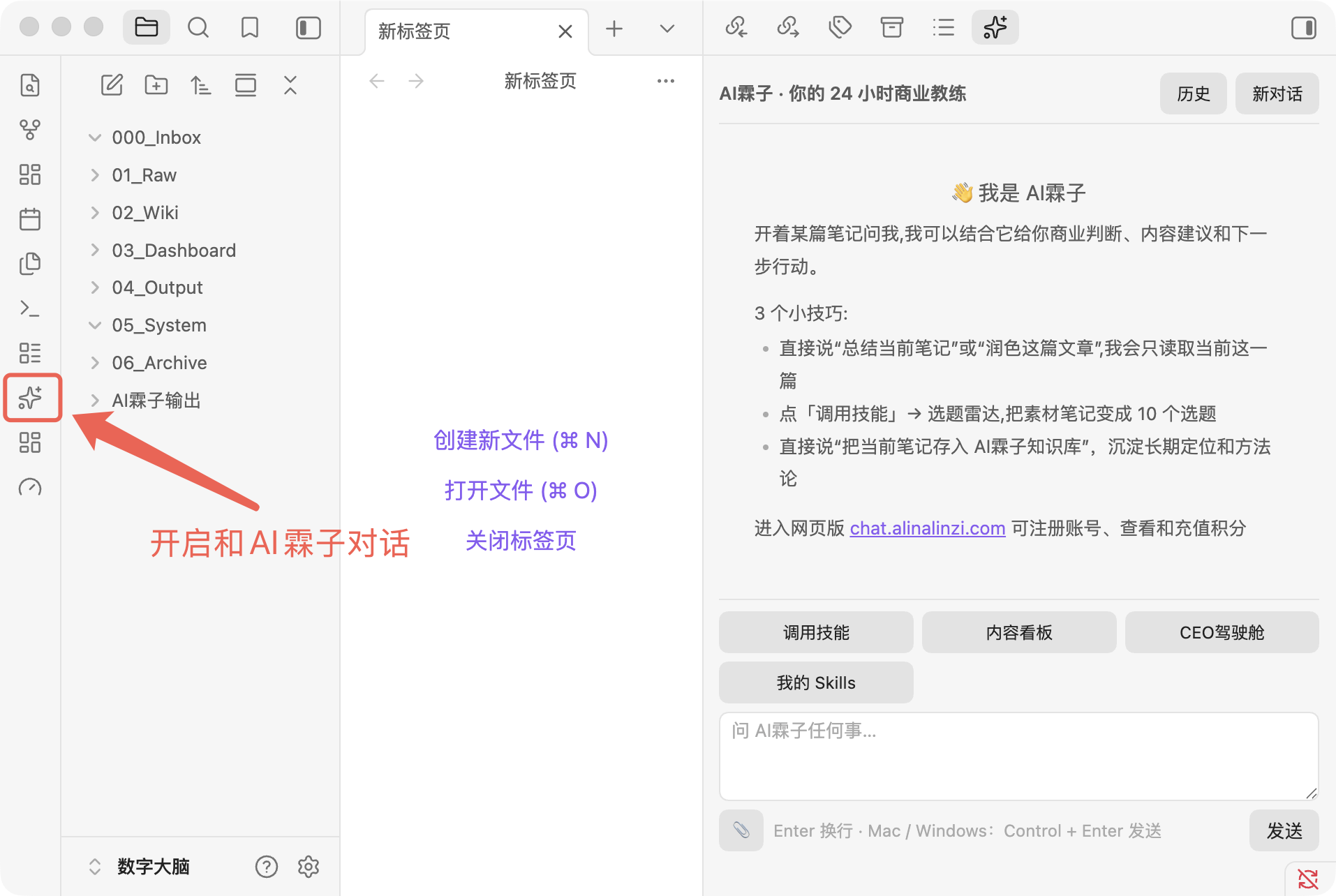Screen dimensions: 1336x896
Task: Expand the 03_Dashboard folder
Action: 95,251
